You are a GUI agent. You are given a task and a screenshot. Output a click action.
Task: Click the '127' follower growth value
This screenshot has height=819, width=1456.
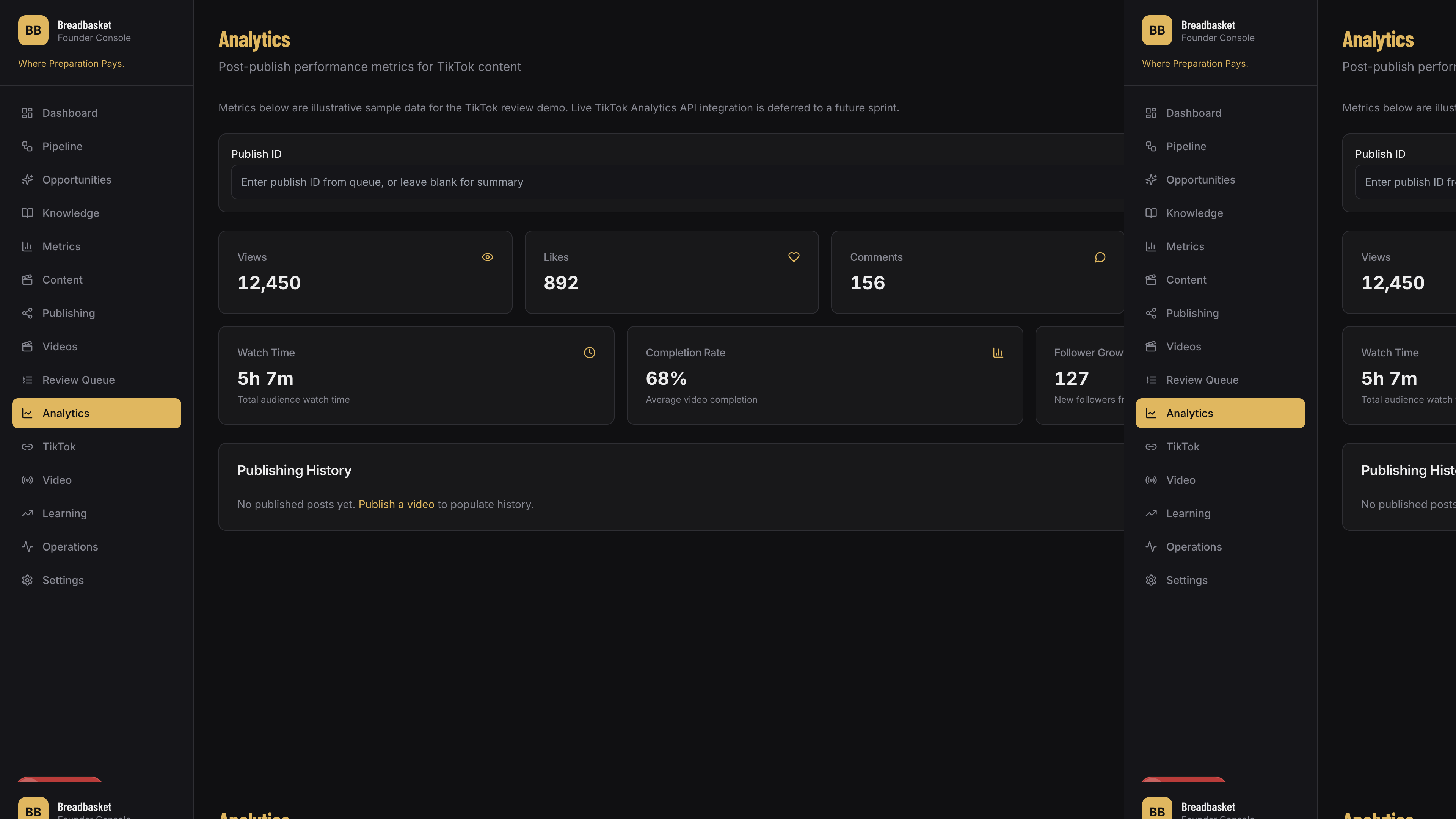[1071, 378]
